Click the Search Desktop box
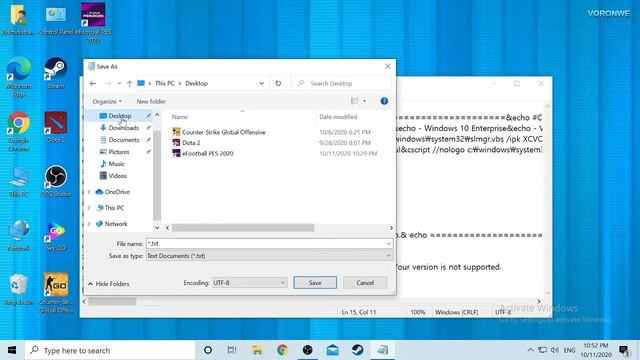Image resolution: width=640 pixels, height=360 pixels. tap(341, 83)
